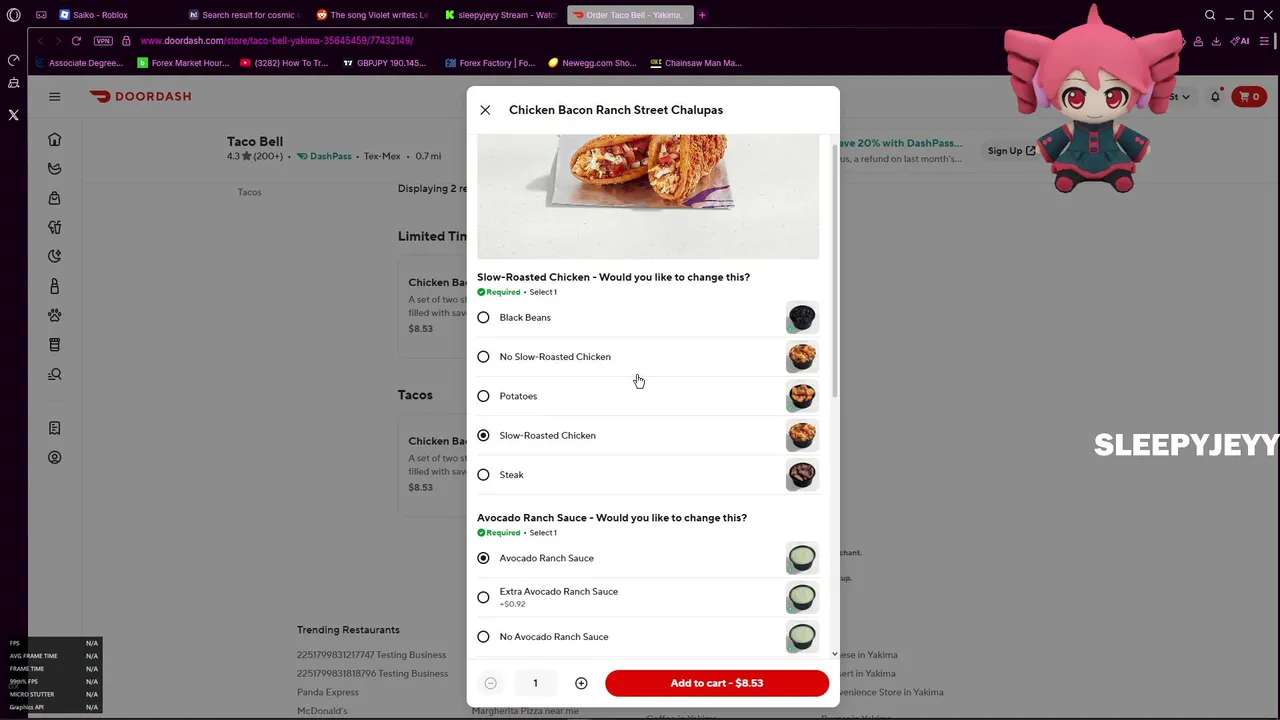Click the quantity plus icon
Image resolution: width=1280 pixels, height=720 pixels.
(581, 683)
